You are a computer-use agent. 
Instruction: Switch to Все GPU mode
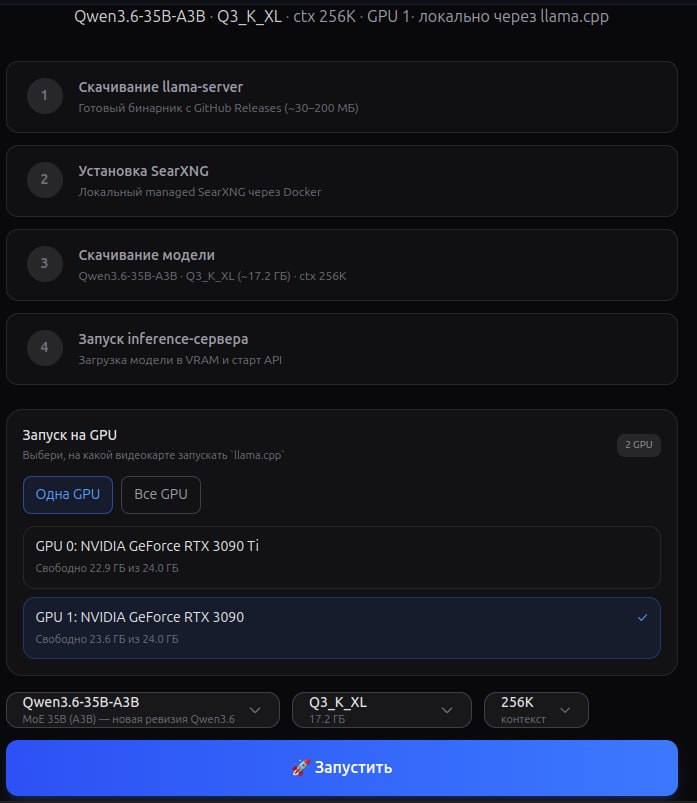pos(161,495)
